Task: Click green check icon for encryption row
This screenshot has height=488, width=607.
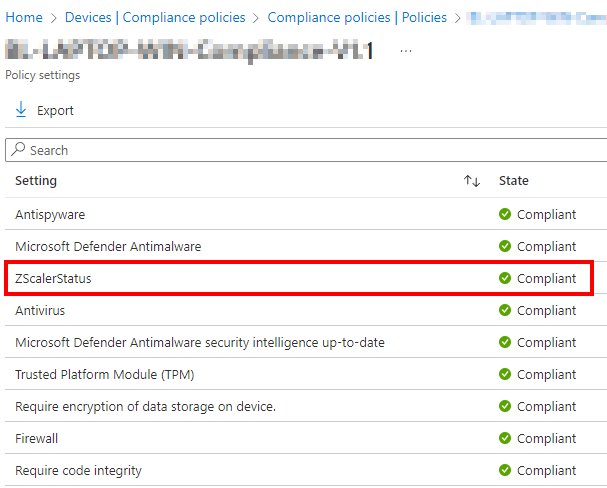Action: click(x=505, y=406)
